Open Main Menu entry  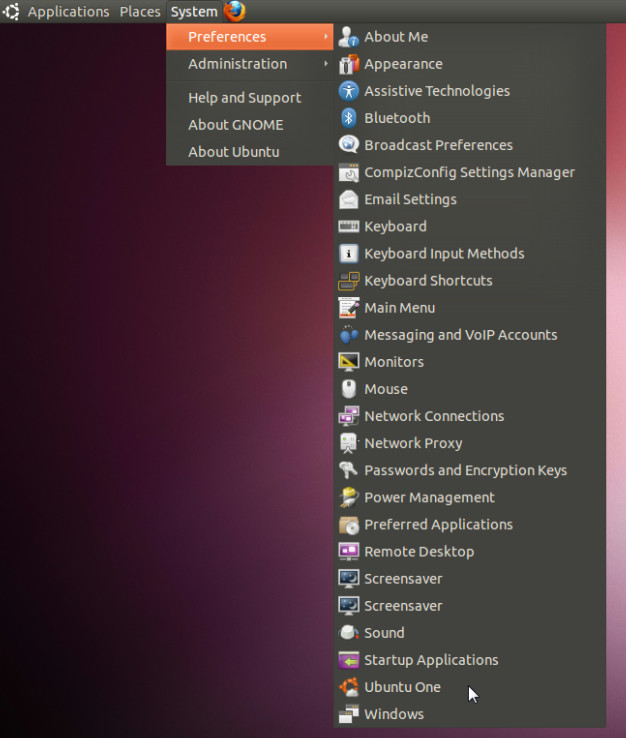pos(470,308)
